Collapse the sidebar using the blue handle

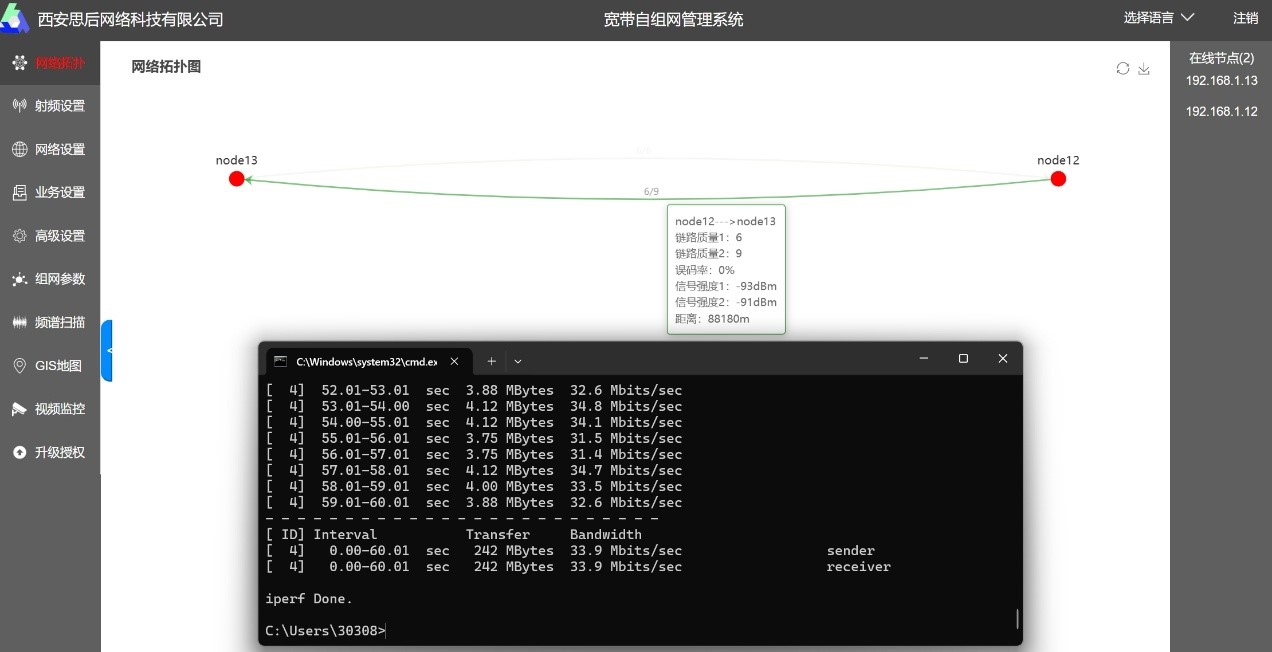click(x=107, y=350)
